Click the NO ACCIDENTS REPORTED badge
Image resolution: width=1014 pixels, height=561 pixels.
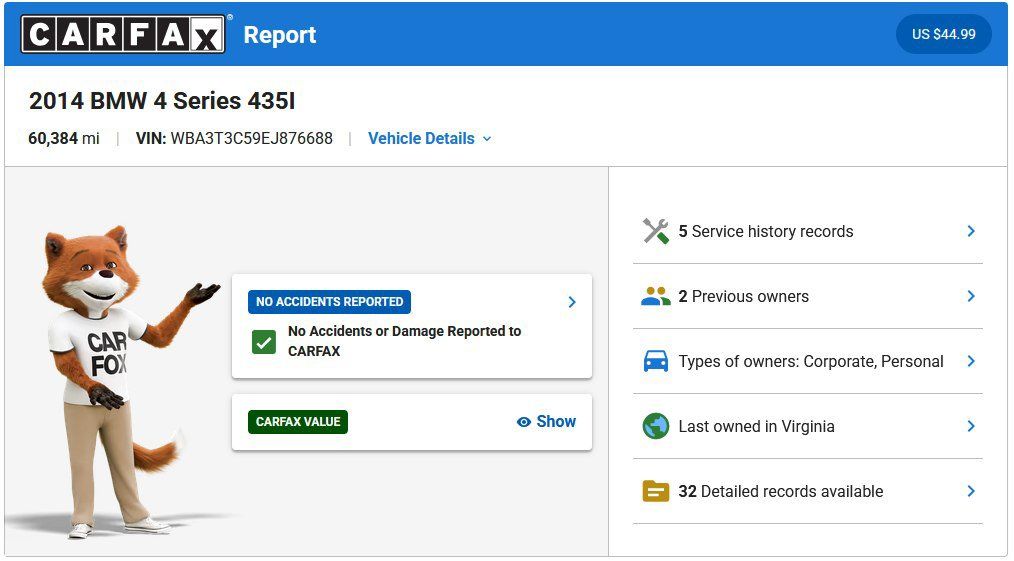(x=329, y=302)
